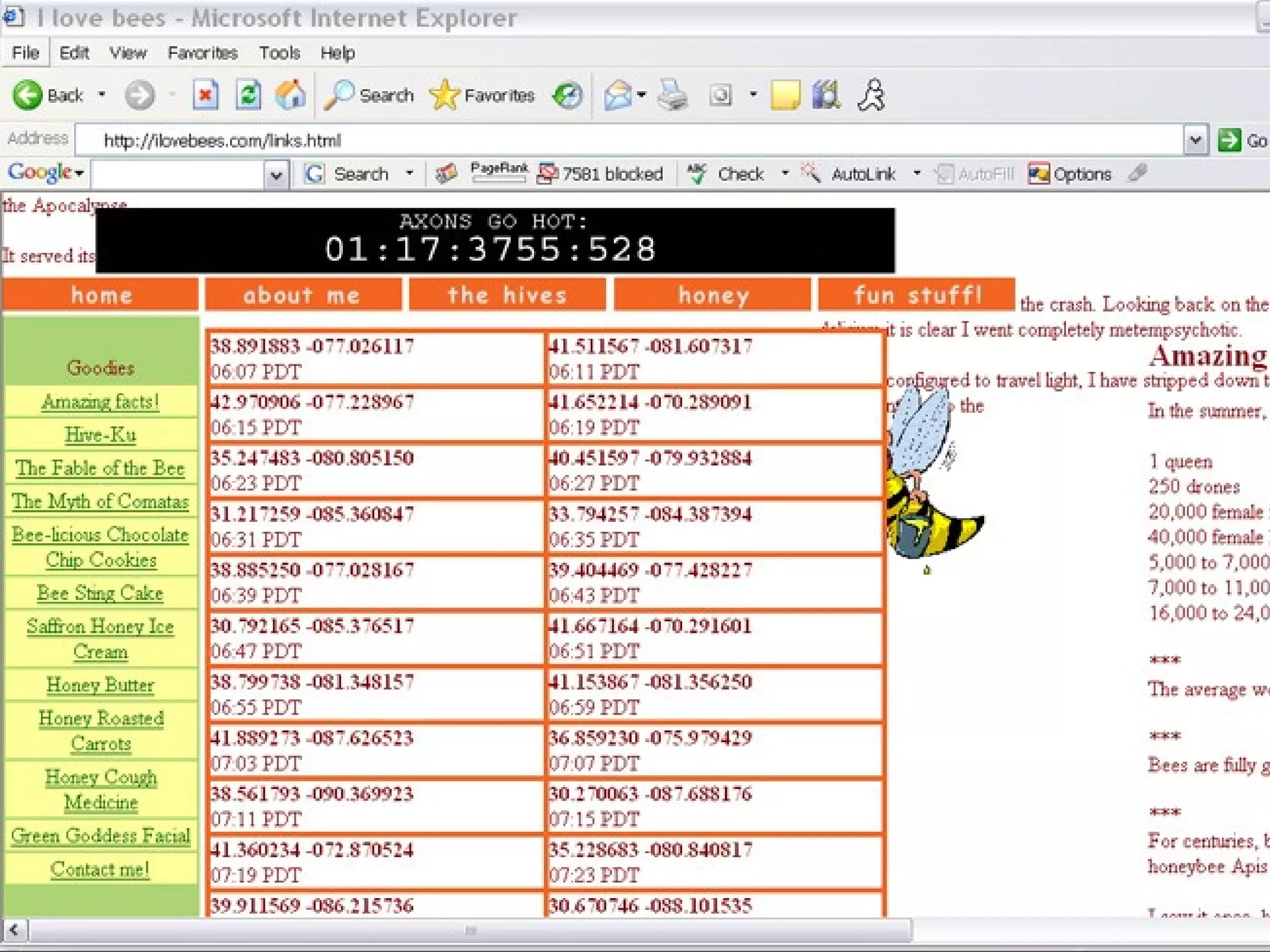Click the Home page icon
The height and width of the screenshot is (952, 1270).
coord(291,95)
